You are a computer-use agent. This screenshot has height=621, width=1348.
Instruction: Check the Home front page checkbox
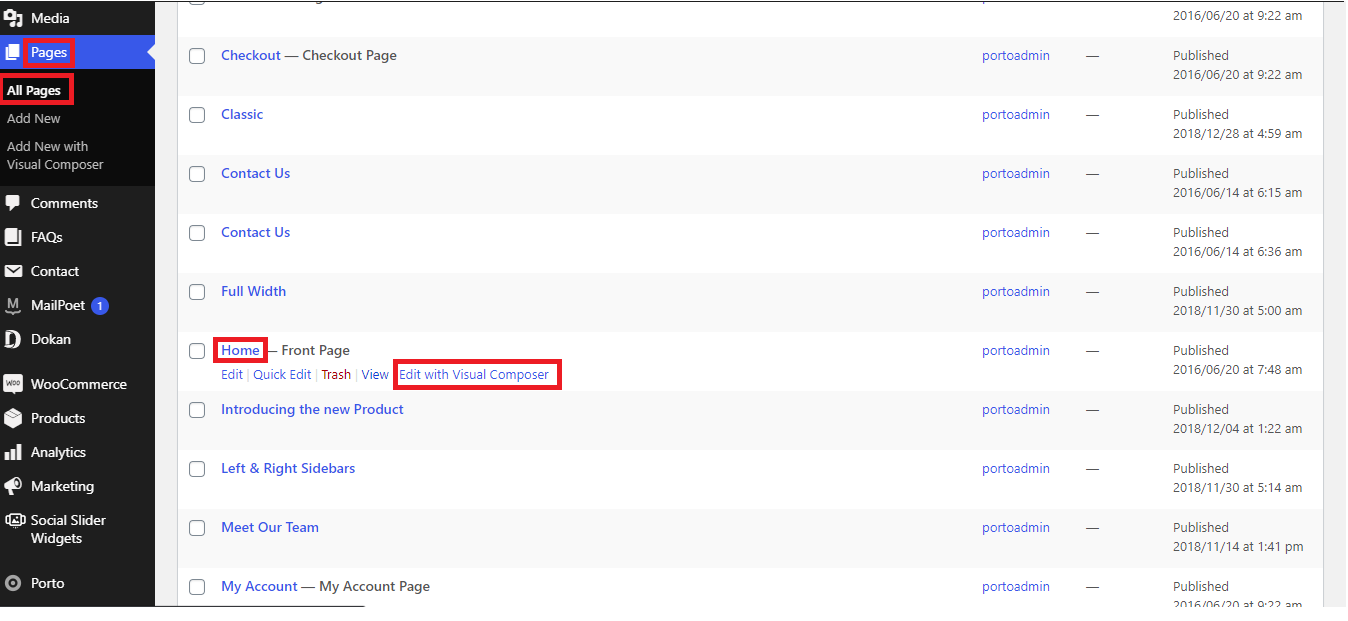[x=197, y=351]
